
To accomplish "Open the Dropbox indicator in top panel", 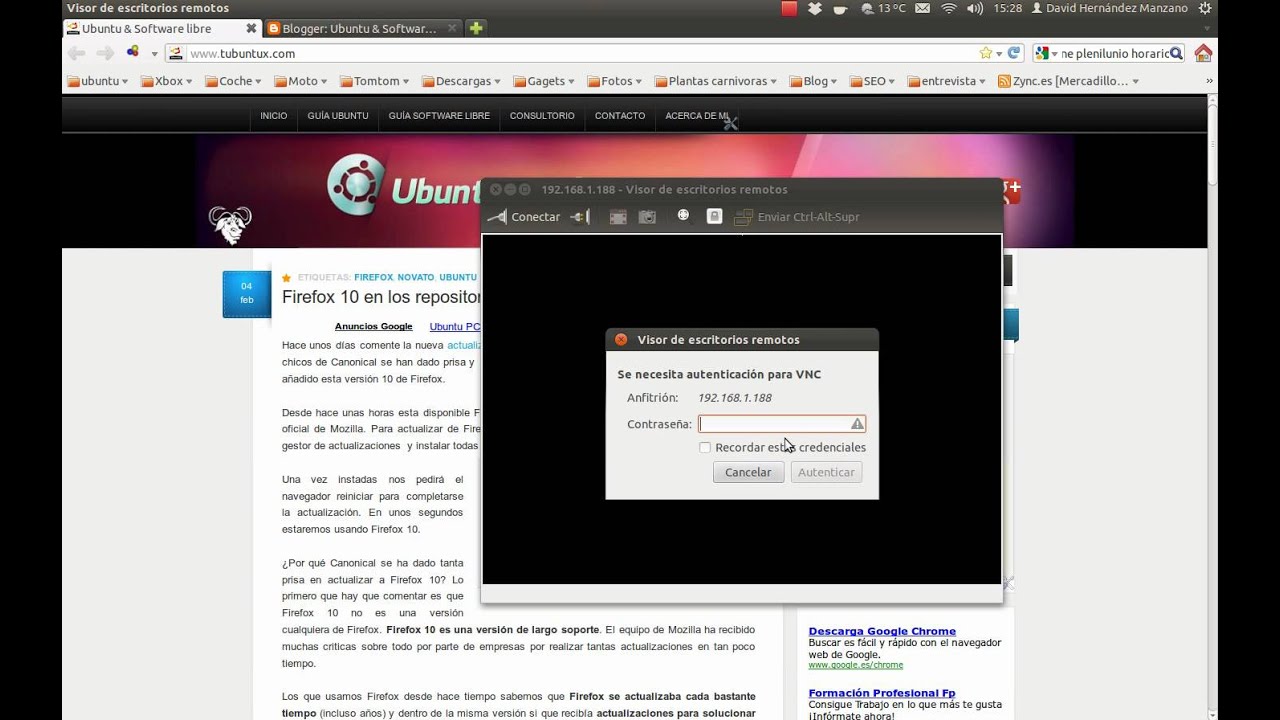I will (815, 8).
